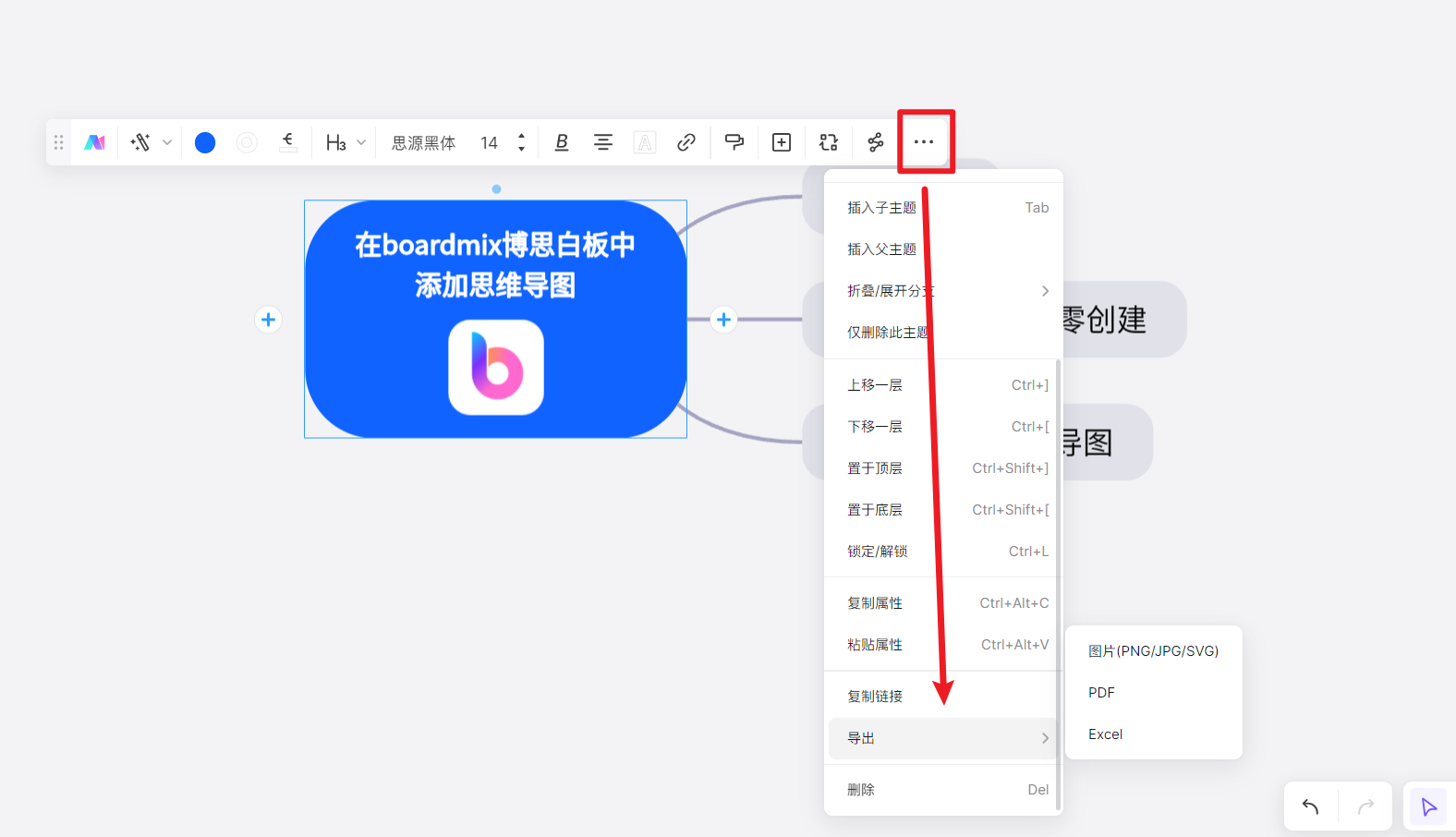Redo the last action
Screen dimensions: 1456x837
pos(1365,807)
